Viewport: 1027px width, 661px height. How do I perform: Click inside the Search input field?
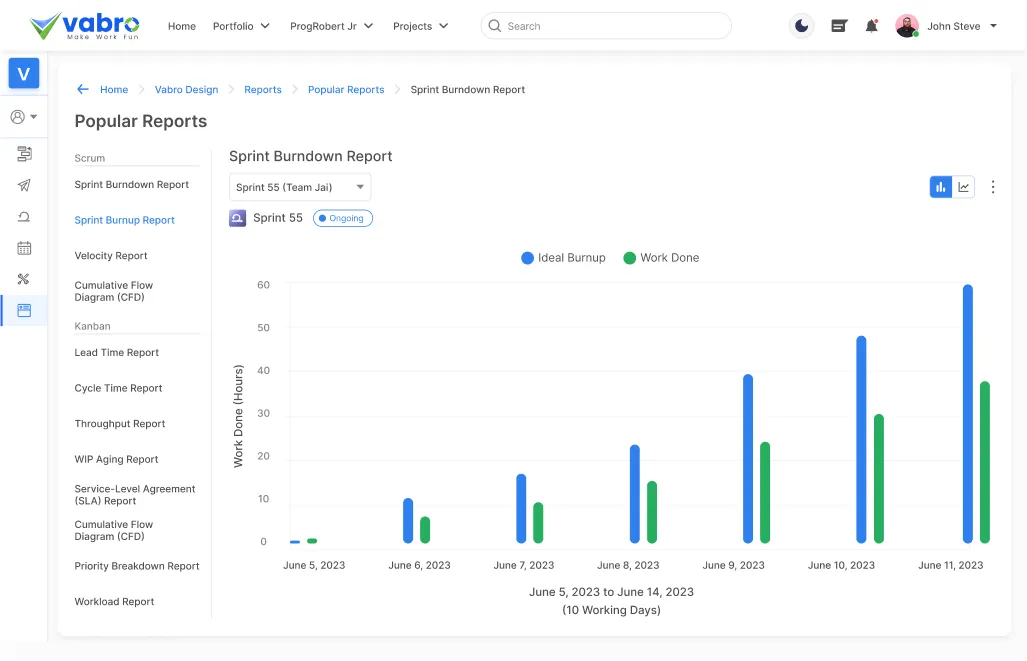pyautogui.click(x=605, y=25)
